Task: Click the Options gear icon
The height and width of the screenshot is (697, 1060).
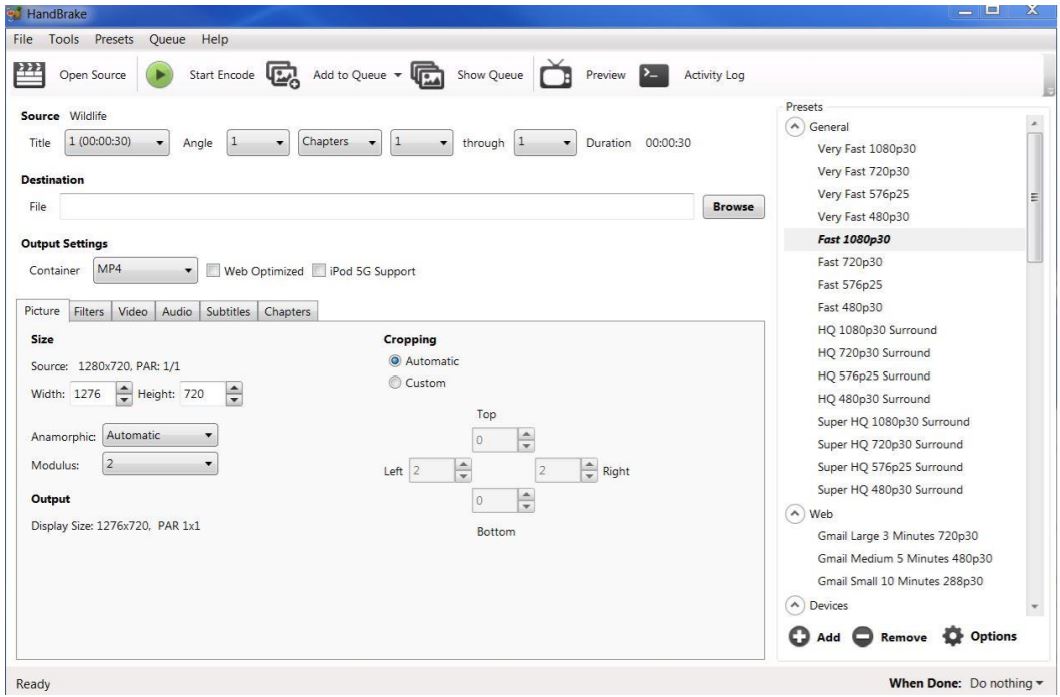Action: (953, 636)
